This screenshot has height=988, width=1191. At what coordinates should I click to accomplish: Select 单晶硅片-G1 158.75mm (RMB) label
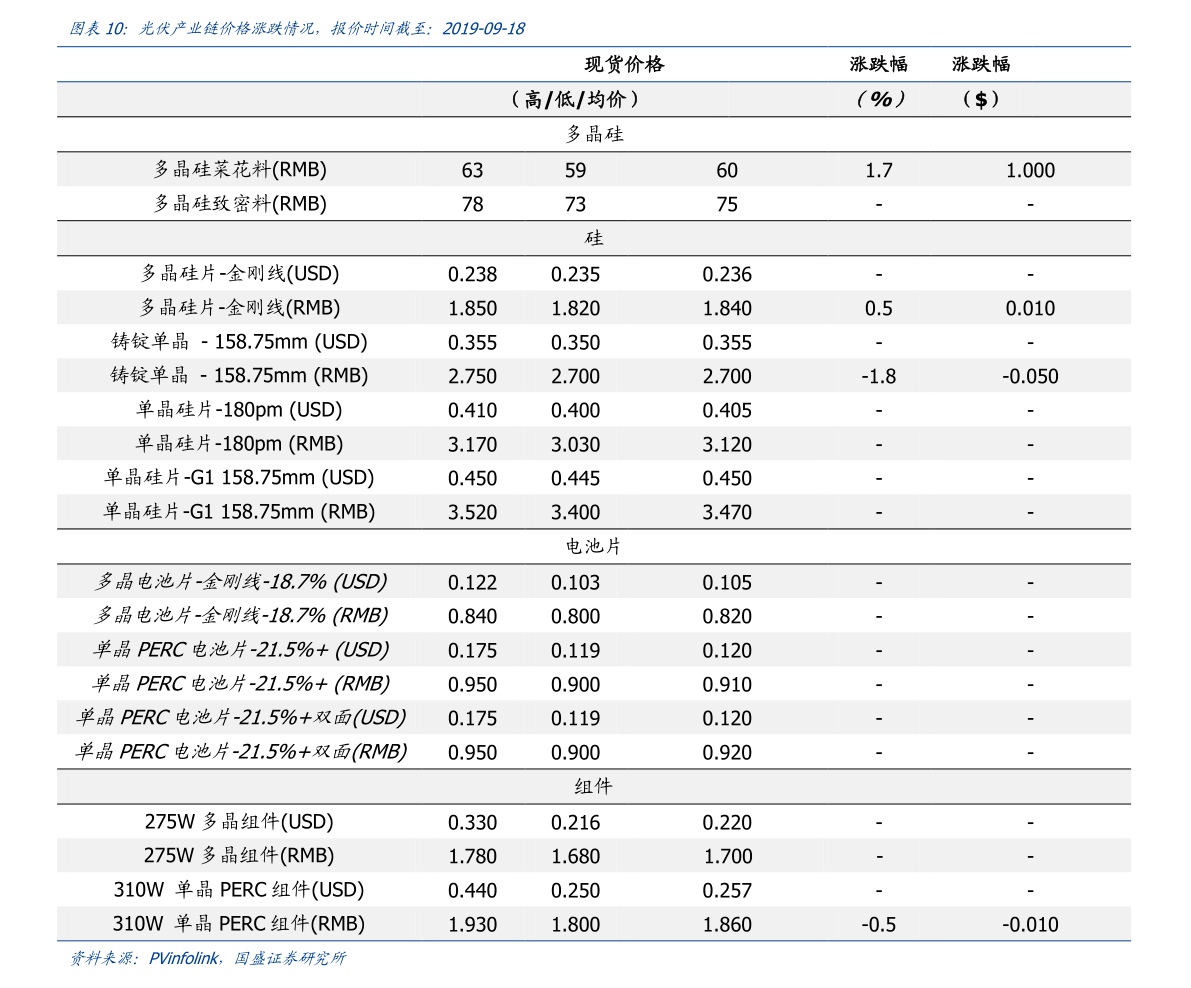239,512
